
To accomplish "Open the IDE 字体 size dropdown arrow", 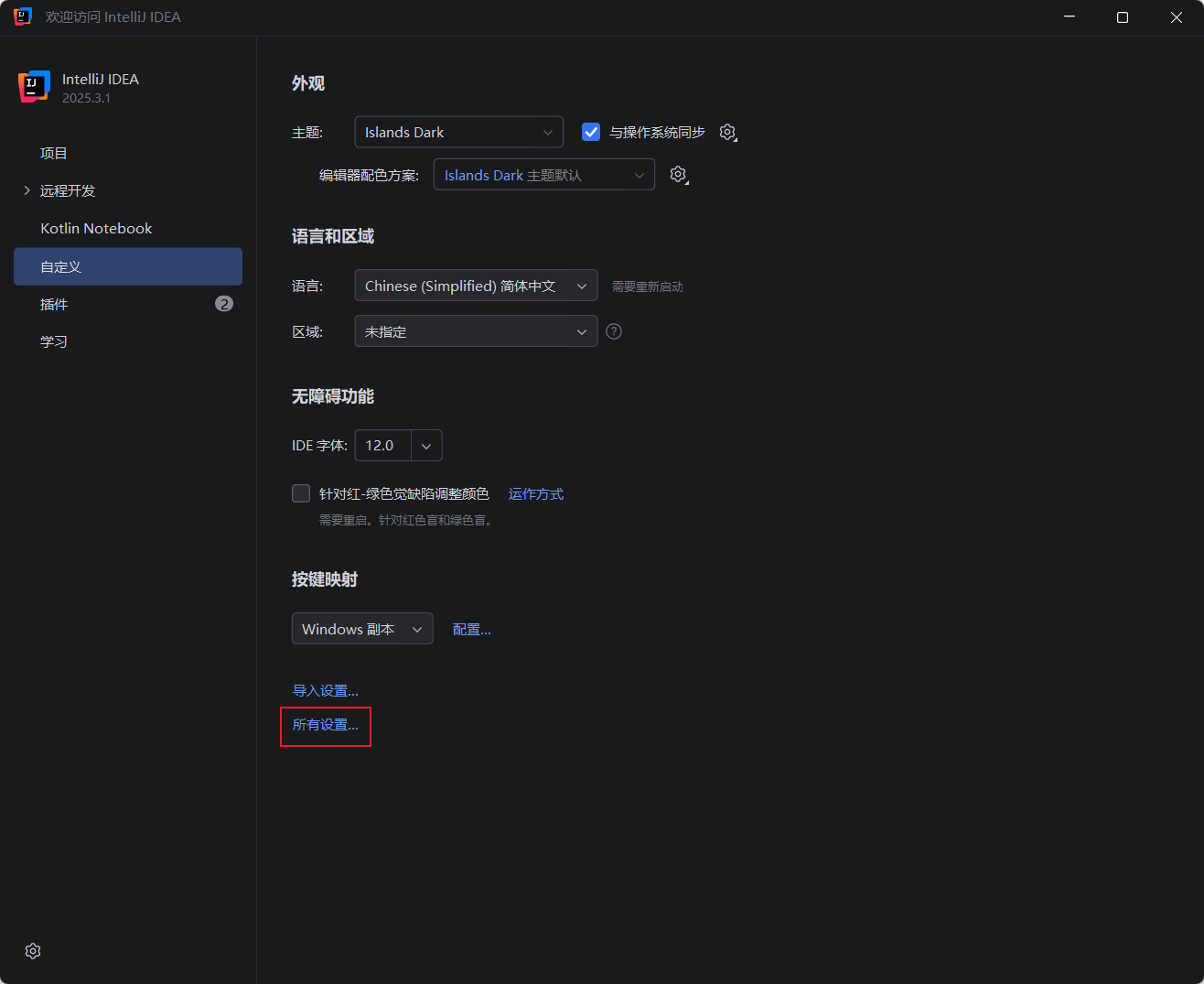I will 426,446.
